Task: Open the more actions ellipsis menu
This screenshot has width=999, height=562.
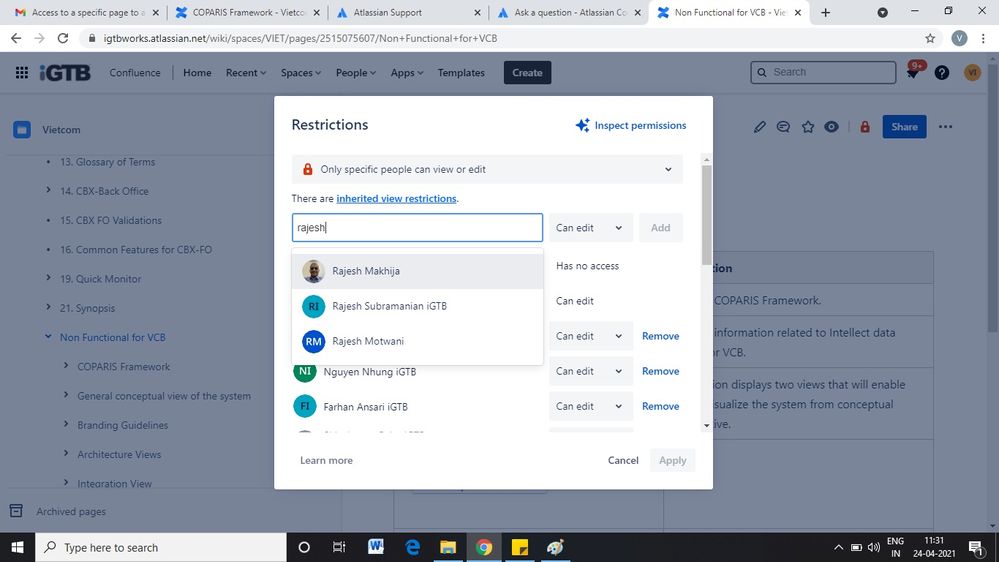Action: pos(945,127)
